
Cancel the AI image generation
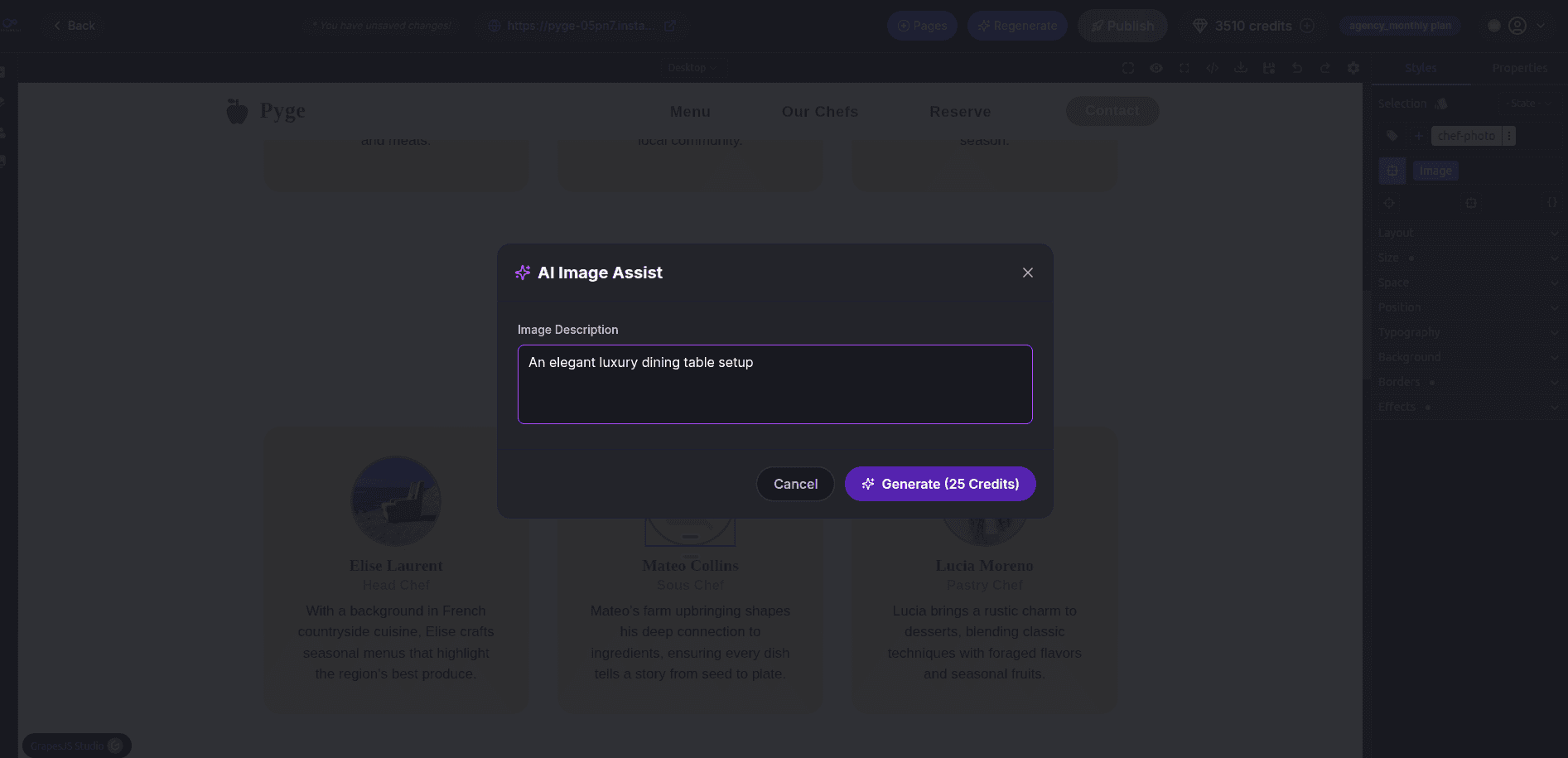point(795,484)
